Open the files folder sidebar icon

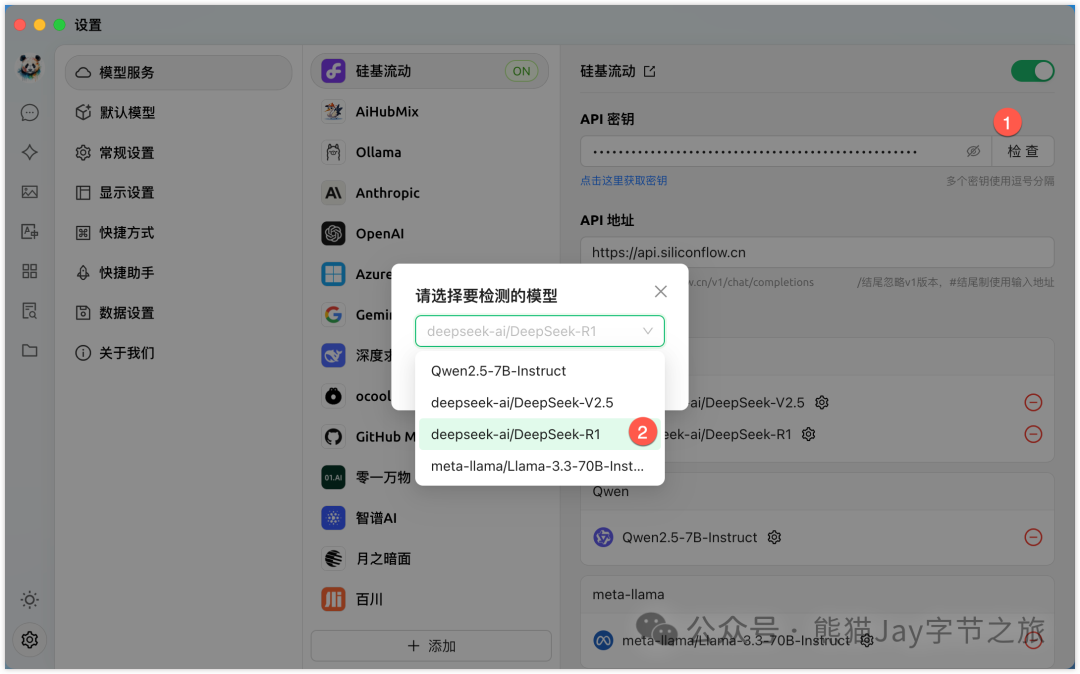pos(30,351)
